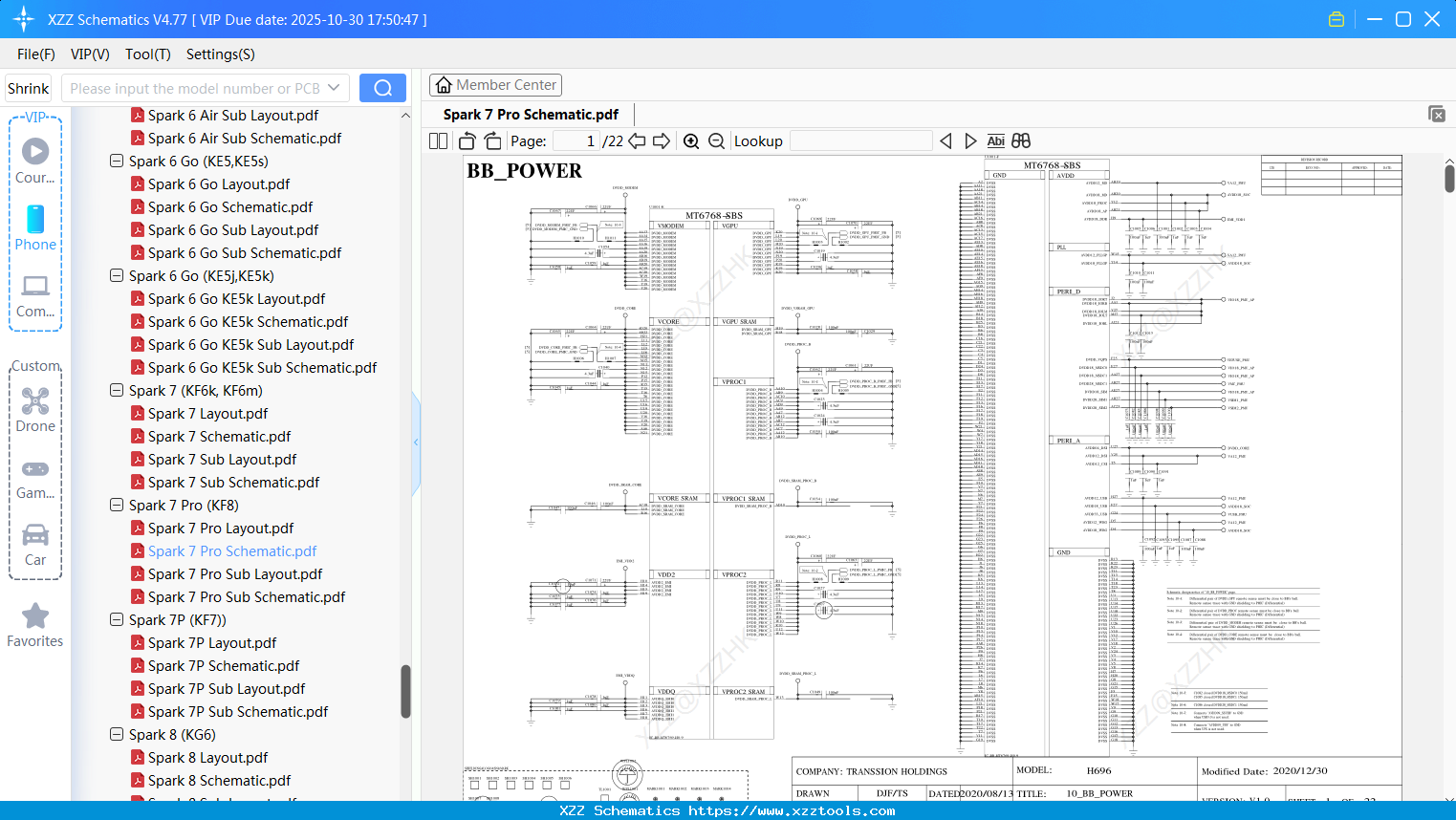Click the Shrink button

tap(28, 87)
